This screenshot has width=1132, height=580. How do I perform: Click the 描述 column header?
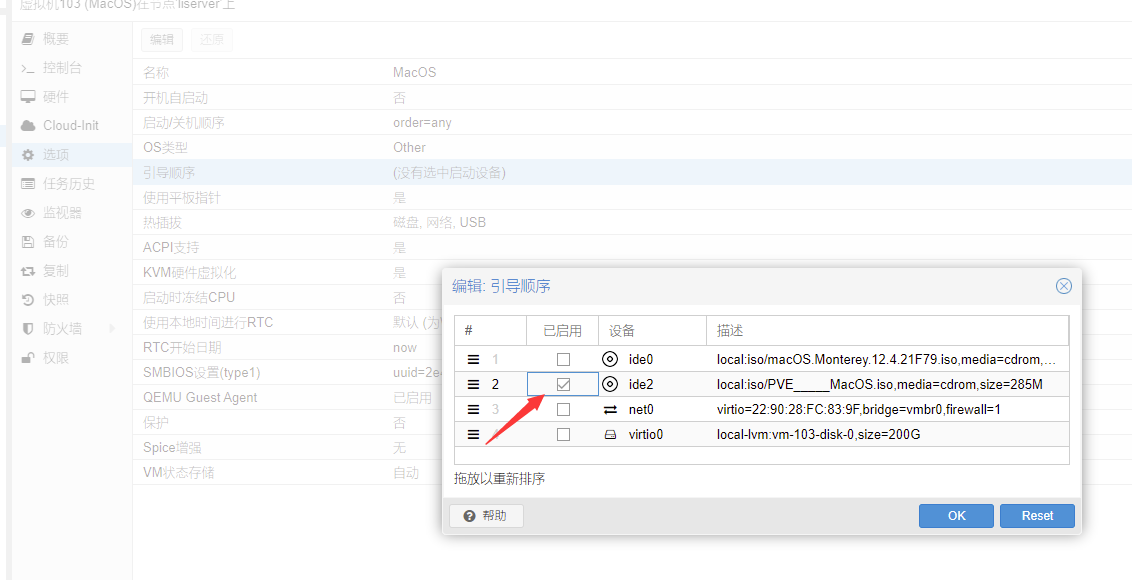[887, 331]
